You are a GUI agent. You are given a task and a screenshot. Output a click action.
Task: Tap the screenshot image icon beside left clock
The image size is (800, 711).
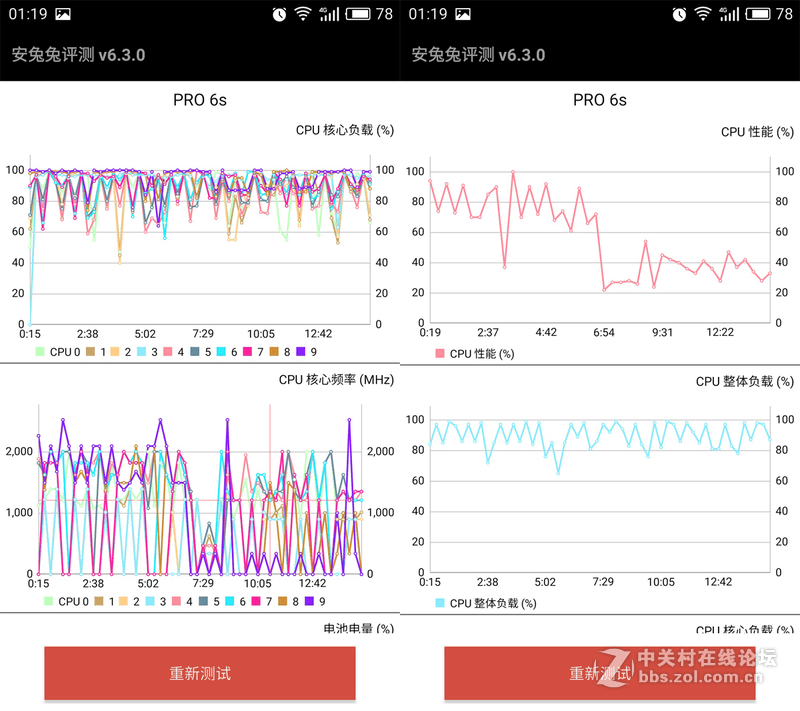click(x=62, y=14)
